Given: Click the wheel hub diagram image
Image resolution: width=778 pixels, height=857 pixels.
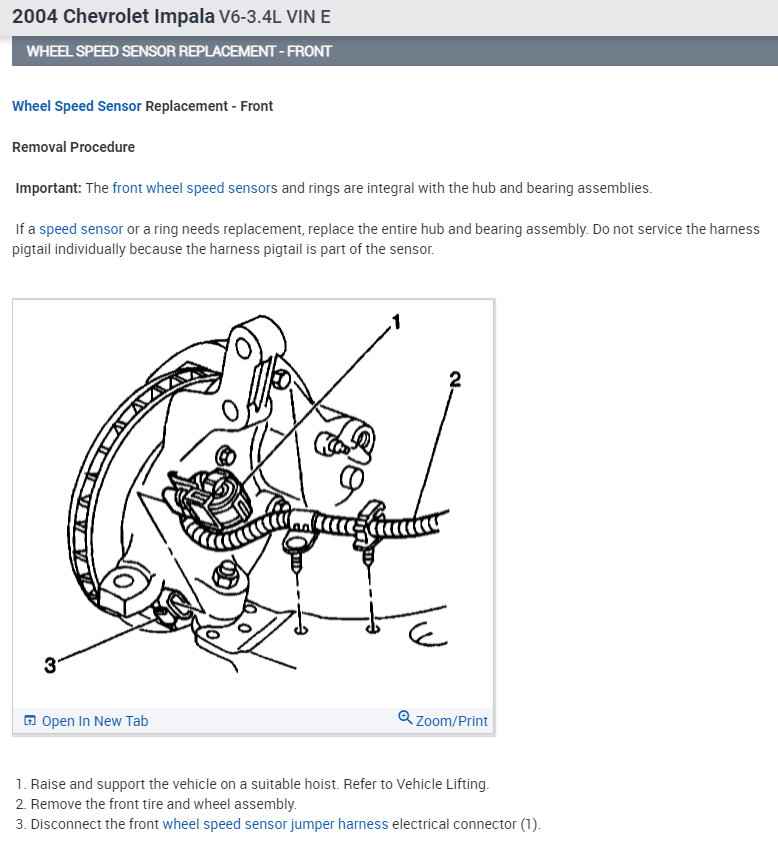Looking at the screenshot, I should coord(253,503).
